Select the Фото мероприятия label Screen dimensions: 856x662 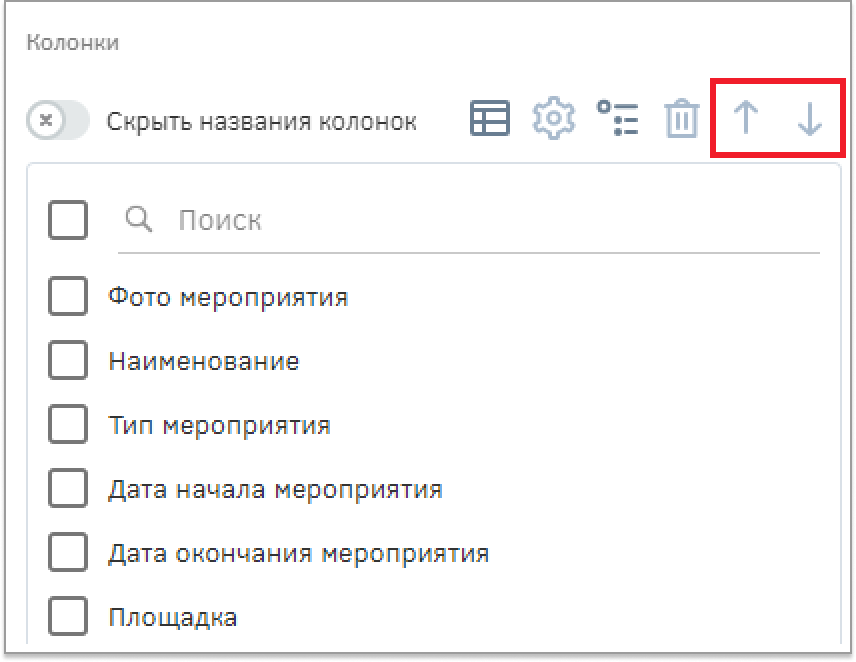228,298
